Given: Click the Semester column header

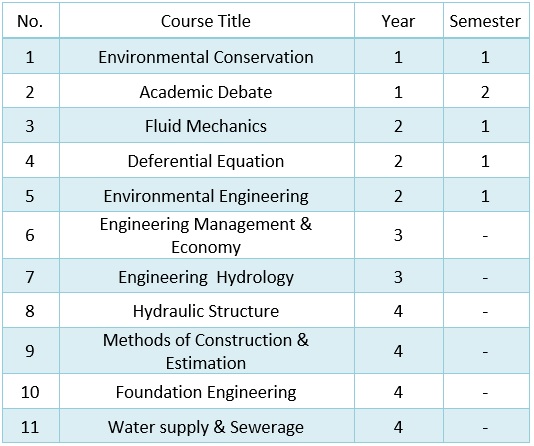Looking at the screenshot, I should tap(486, 21).
